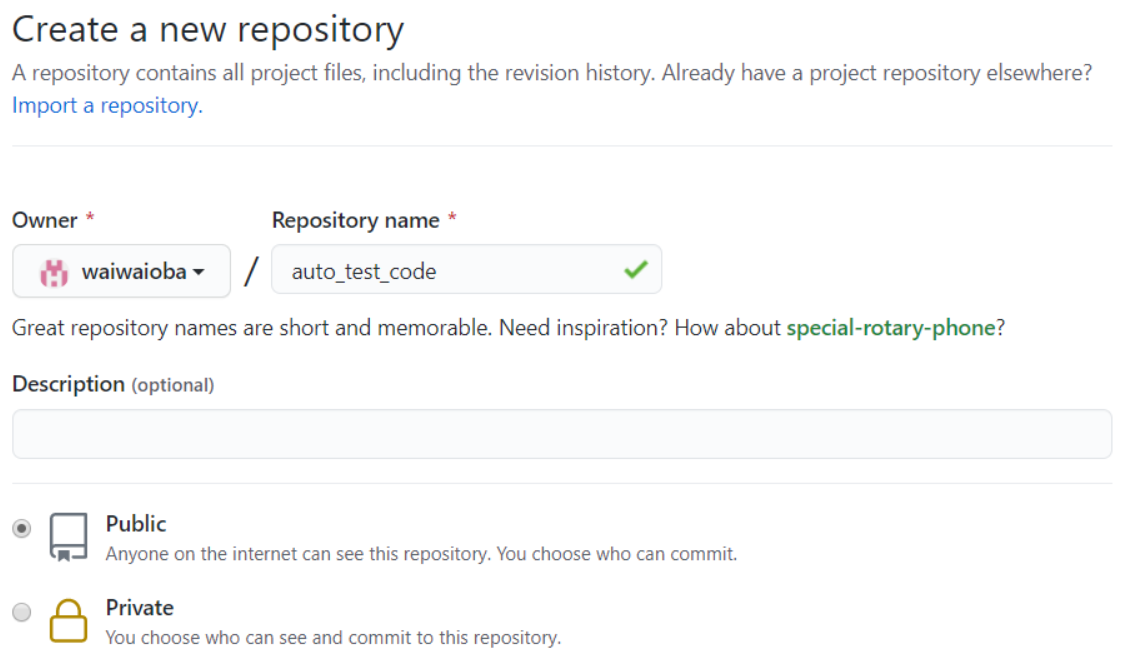1124x656 pixels.
Task: Use the special-rotary-phone name suggestion
Action: pyautogui.click(x=890, y=328)
